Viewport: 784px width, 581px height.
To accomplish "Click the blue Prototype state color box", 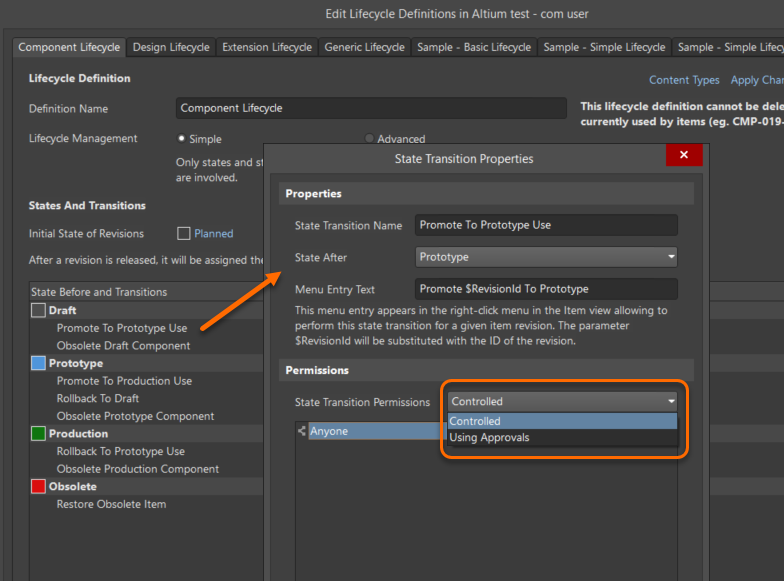I will pos(38,364).
